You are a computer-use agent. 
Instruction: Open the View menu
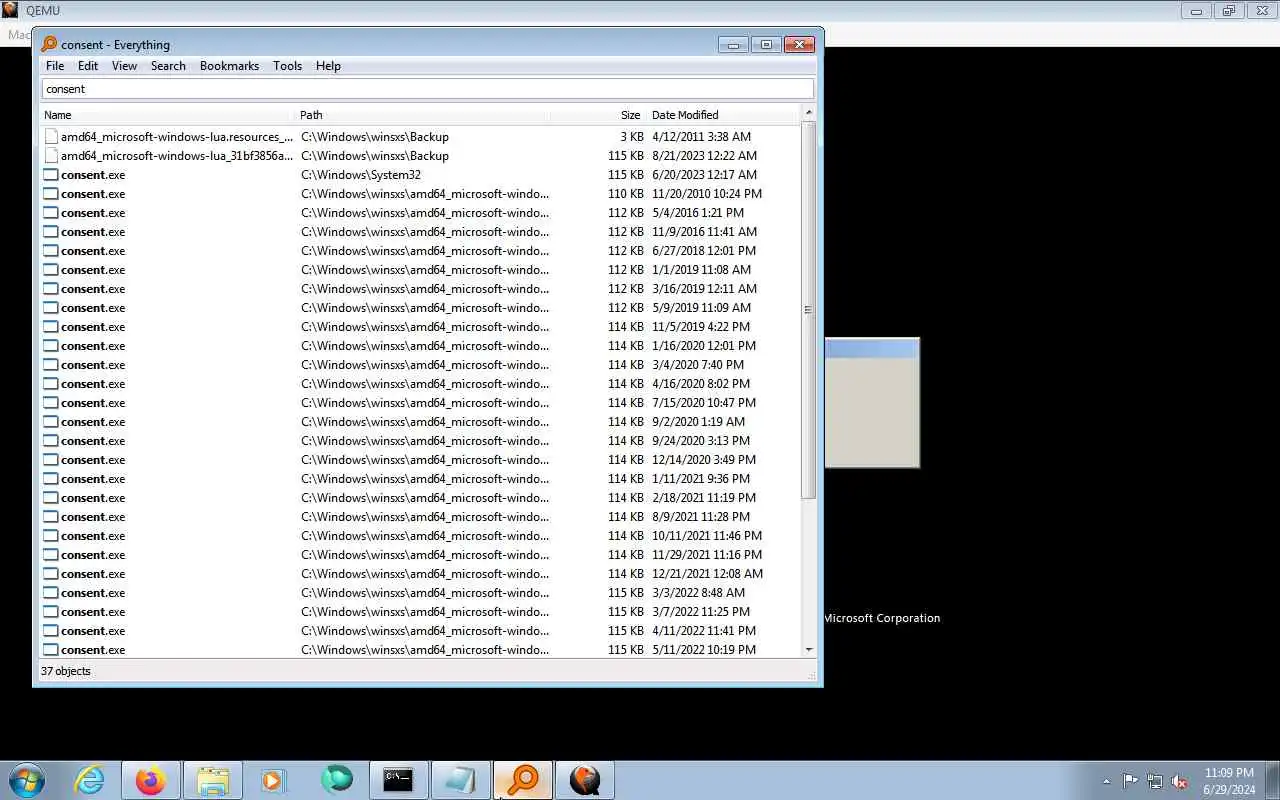click(124, 66)
